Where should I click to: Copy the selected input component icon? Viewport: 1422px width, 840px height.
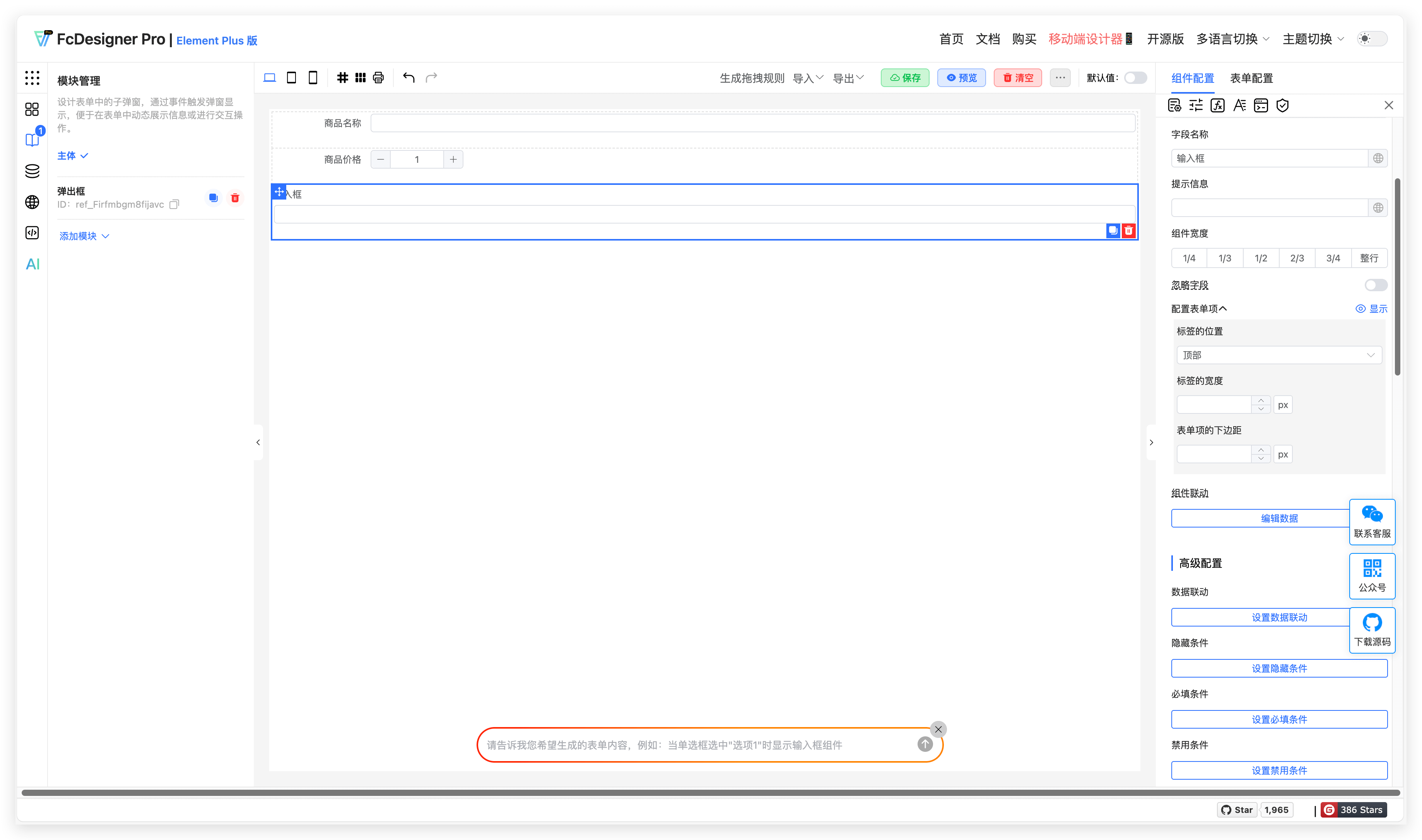pyautogui.click(x=1113, y=230)
